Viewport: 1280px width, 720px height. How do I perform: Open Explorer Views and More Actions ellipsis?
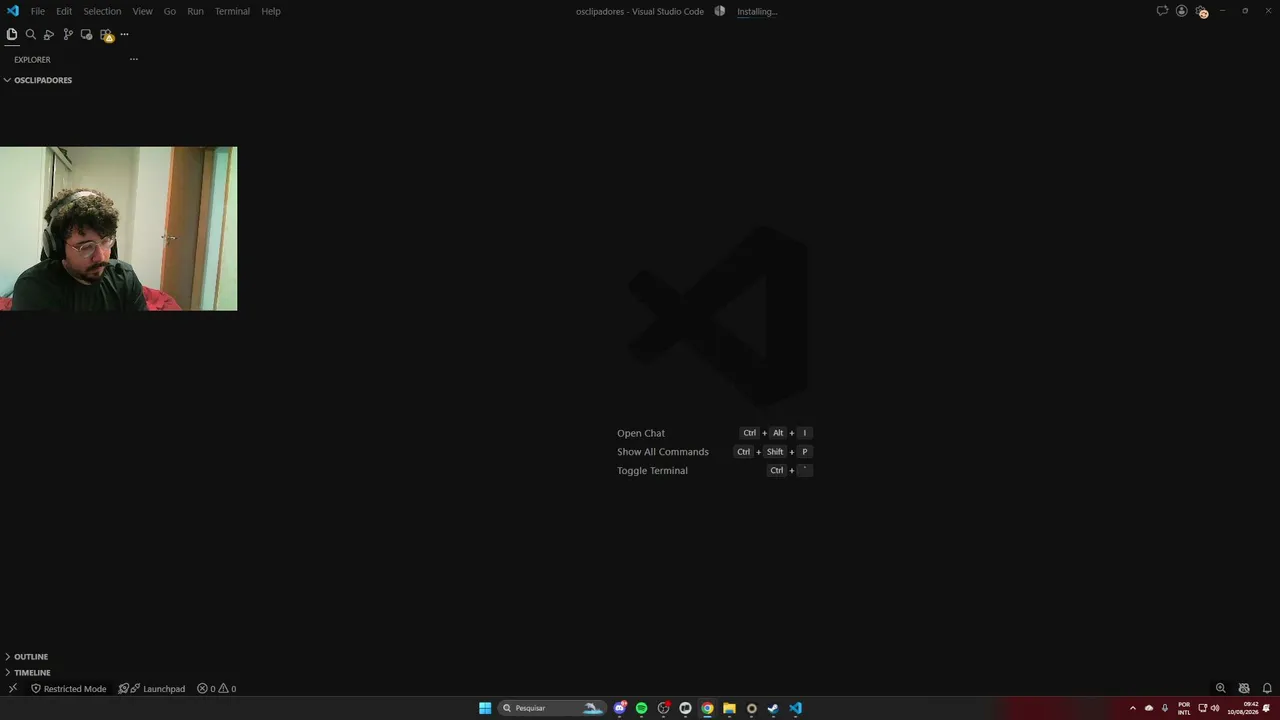[133, 59]
